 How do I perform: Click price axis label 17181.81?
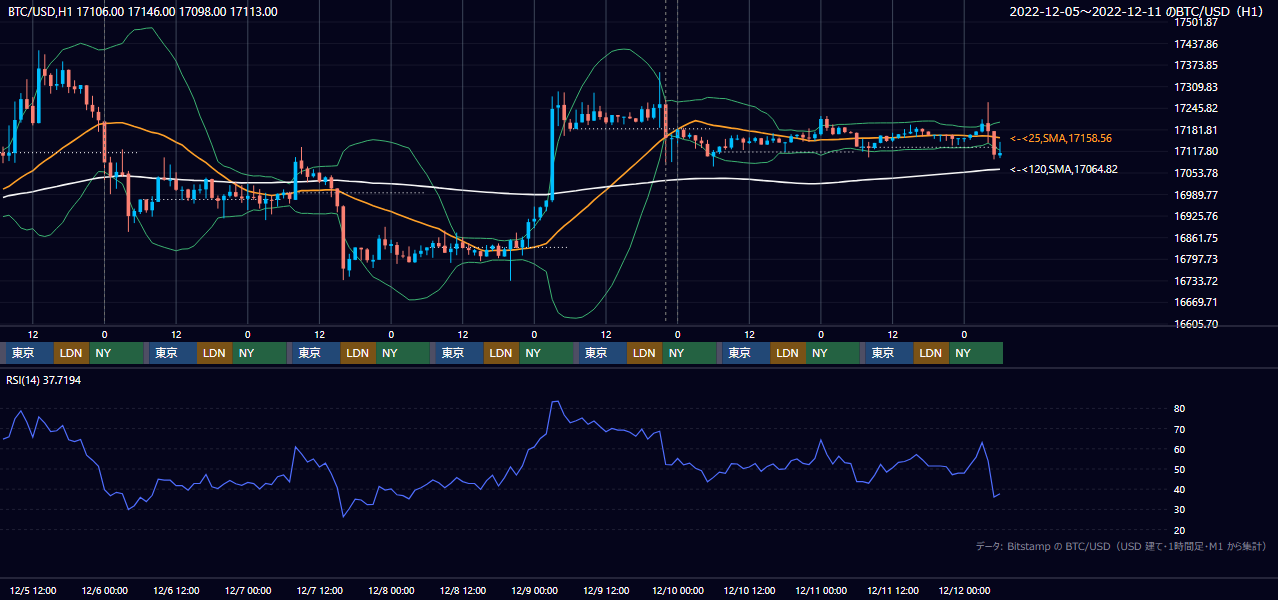point(1195,130)
